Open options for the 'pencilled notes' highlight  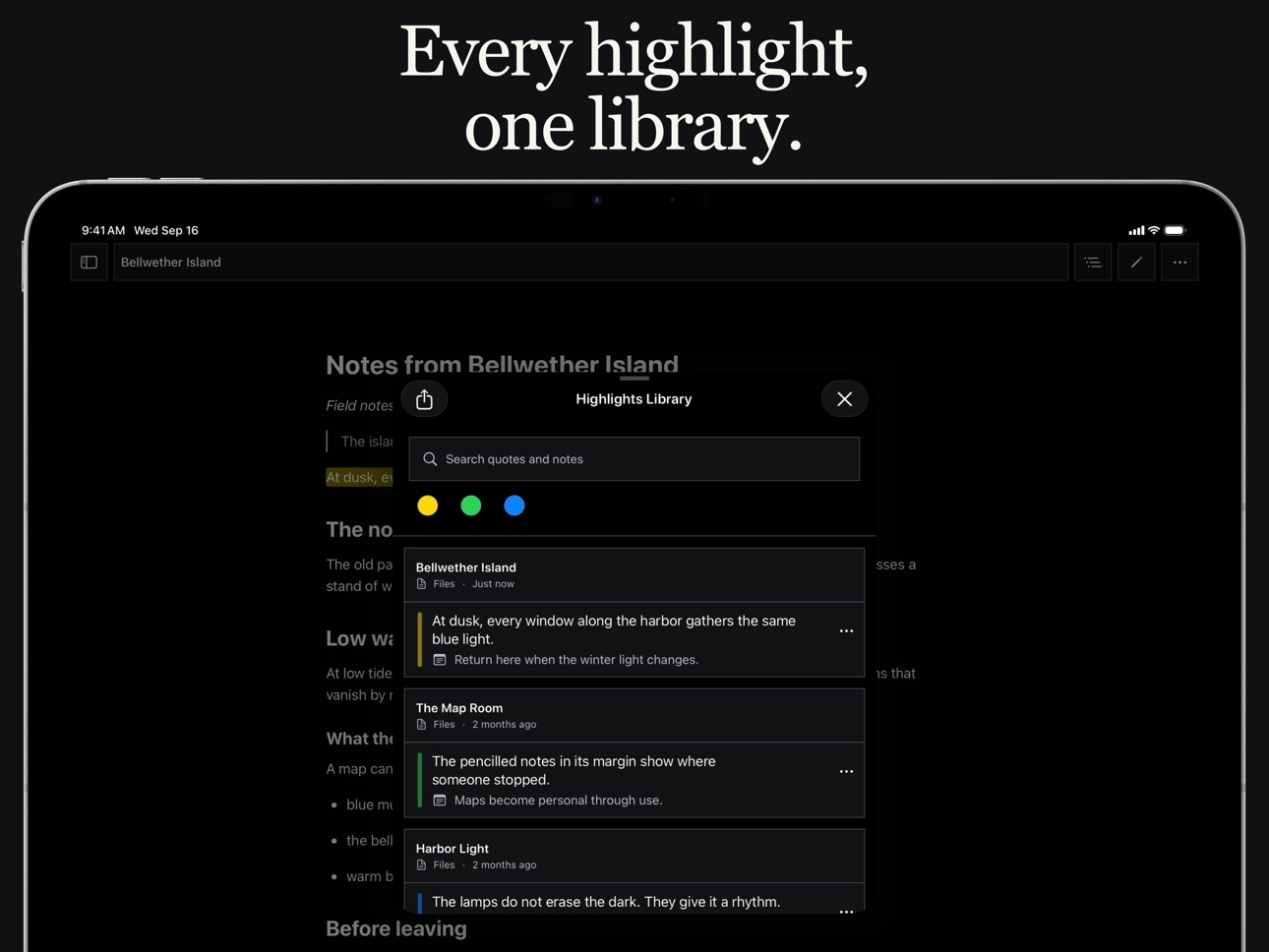(846, 772)
